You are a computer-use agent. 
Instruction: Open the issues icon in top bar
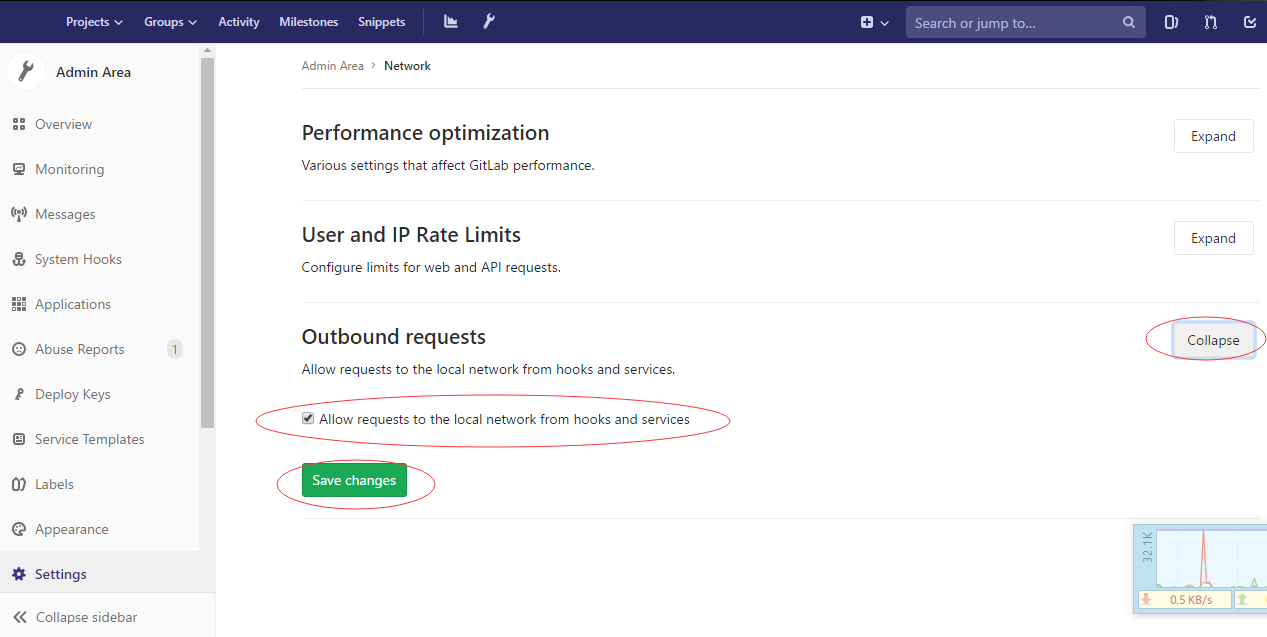click(1172, 22)
